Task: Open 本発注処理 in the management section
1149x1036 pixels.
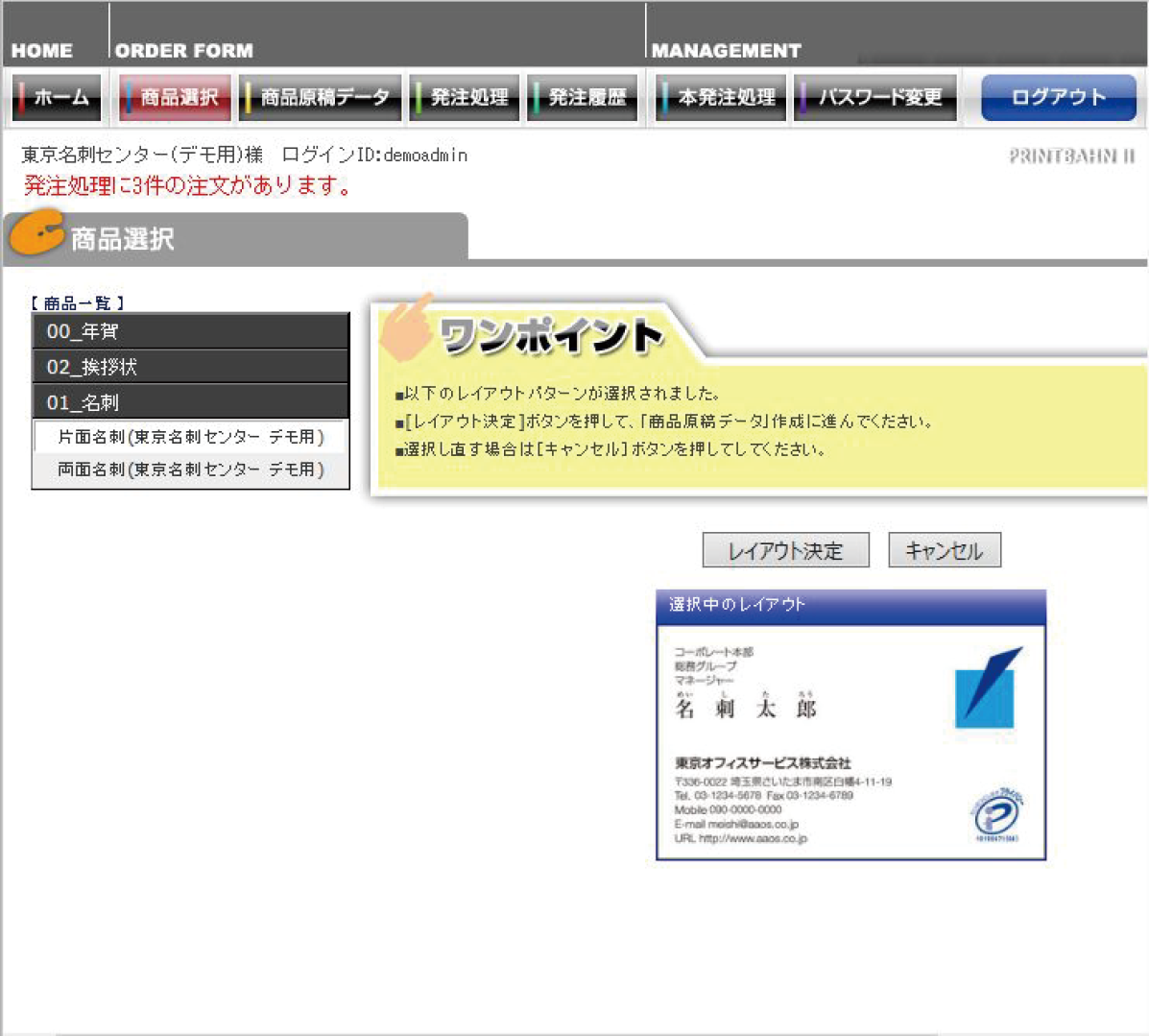Action: tap(722, 98)
